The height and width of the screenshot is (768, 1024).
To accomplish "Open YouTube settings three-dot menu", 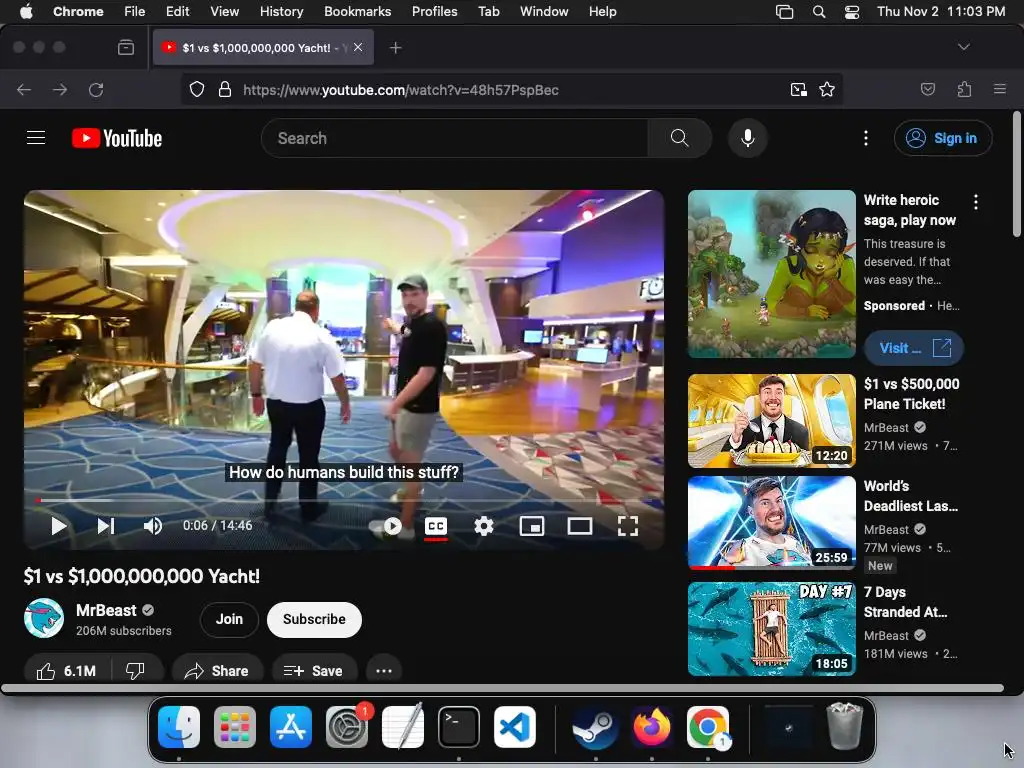I will pos(866,138).
